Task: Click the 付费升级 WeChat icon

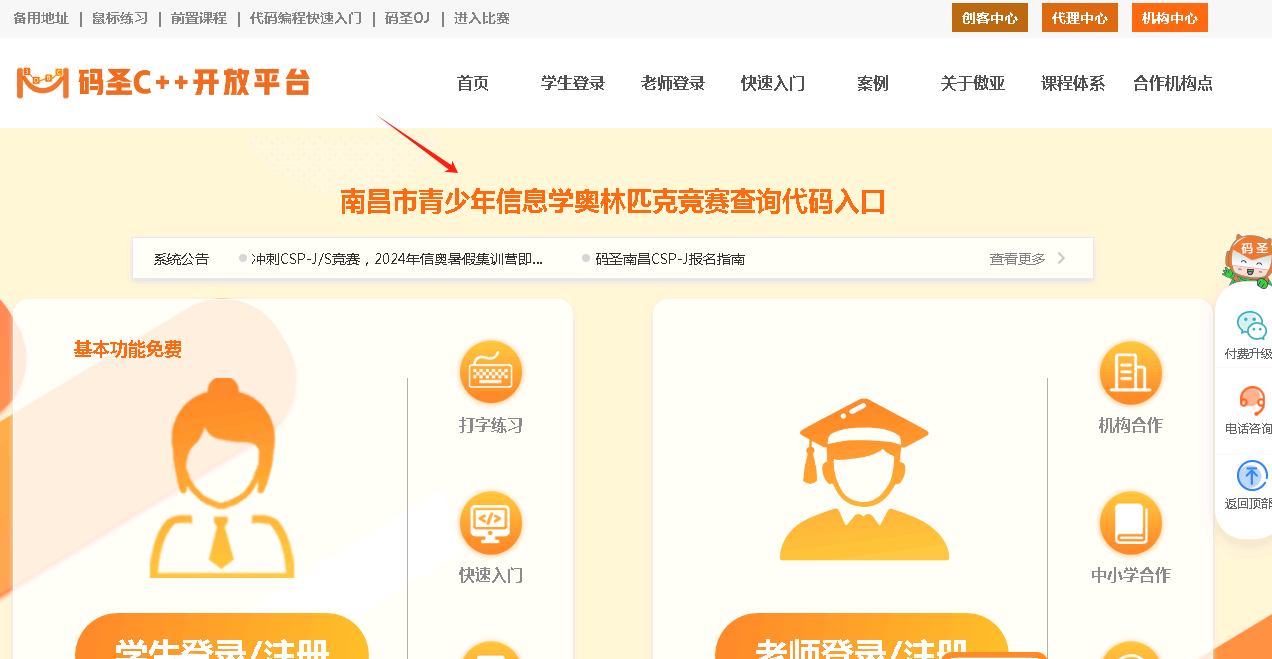Action: pyautogui.click(x=1250, y=326)
